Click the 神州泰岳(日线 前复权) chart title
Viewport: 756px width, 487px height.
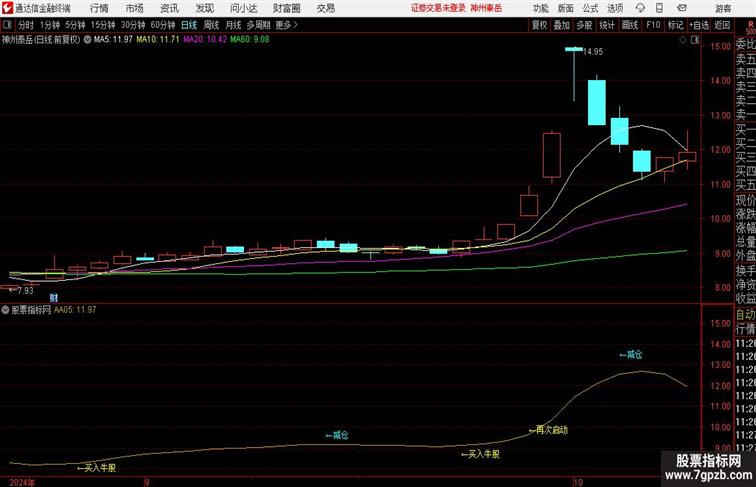tap(41, 40)
